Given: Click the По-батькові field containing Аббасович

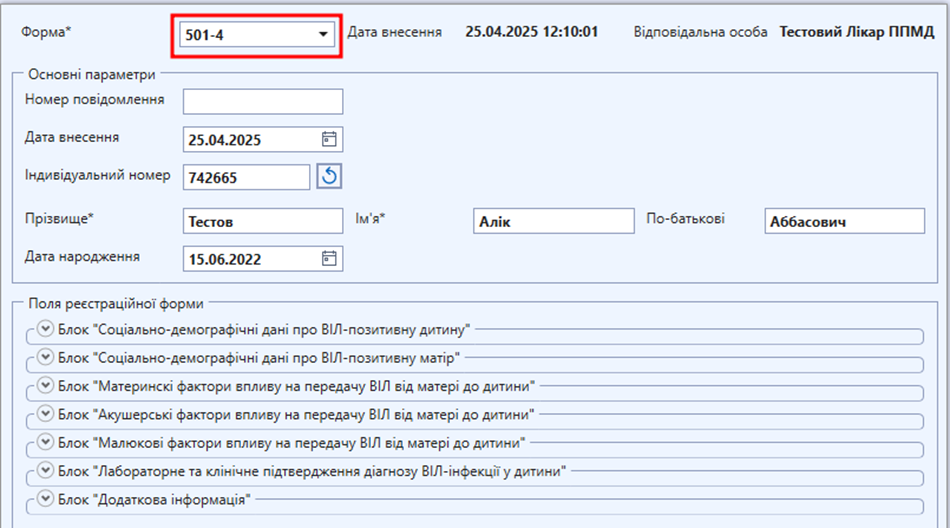Looking at the screenshot, I should pyautogui.click(x=844, y=221).
